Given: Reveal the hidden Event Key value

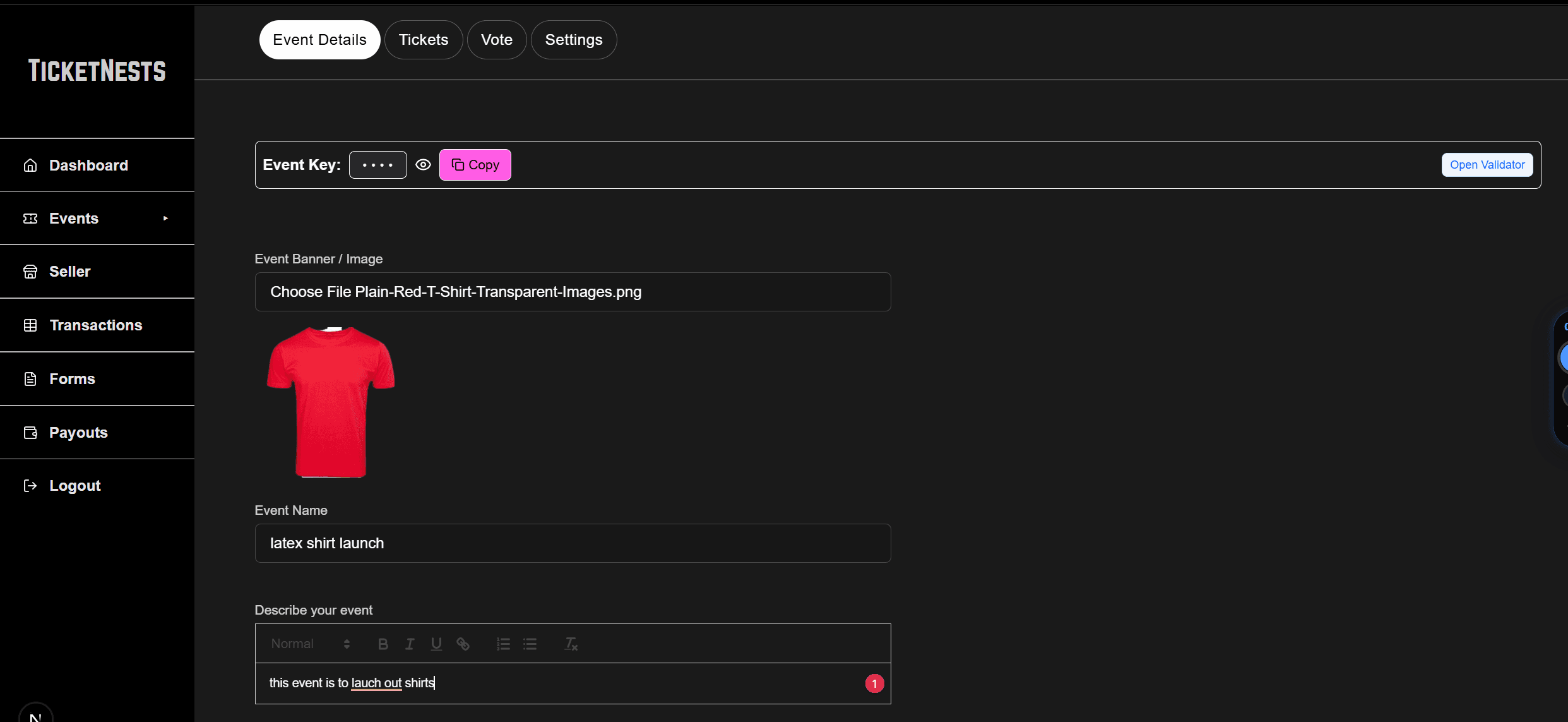Looking at the screenshot, I should (424, 165).
